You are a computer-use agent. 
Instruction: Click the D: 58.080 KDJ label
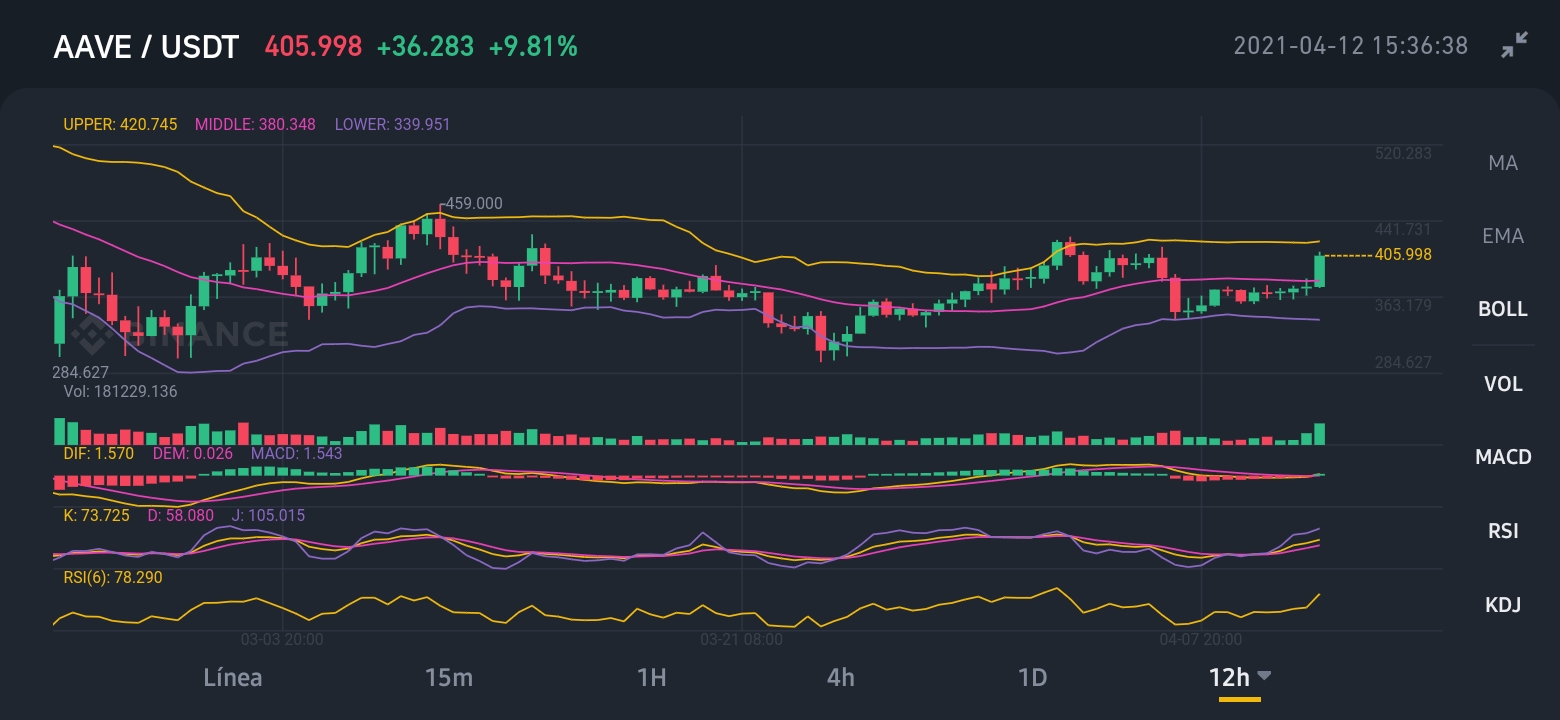[x=181, y=516]
